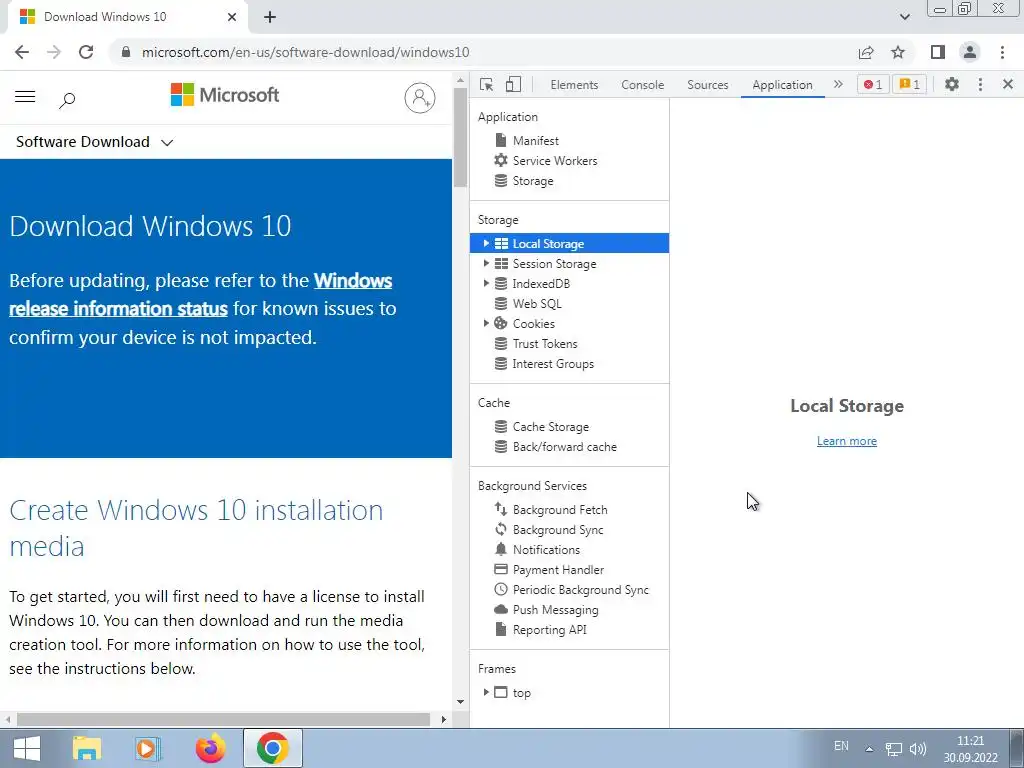
Task: Click the volume tray icon
Action: tap(918, 749)
